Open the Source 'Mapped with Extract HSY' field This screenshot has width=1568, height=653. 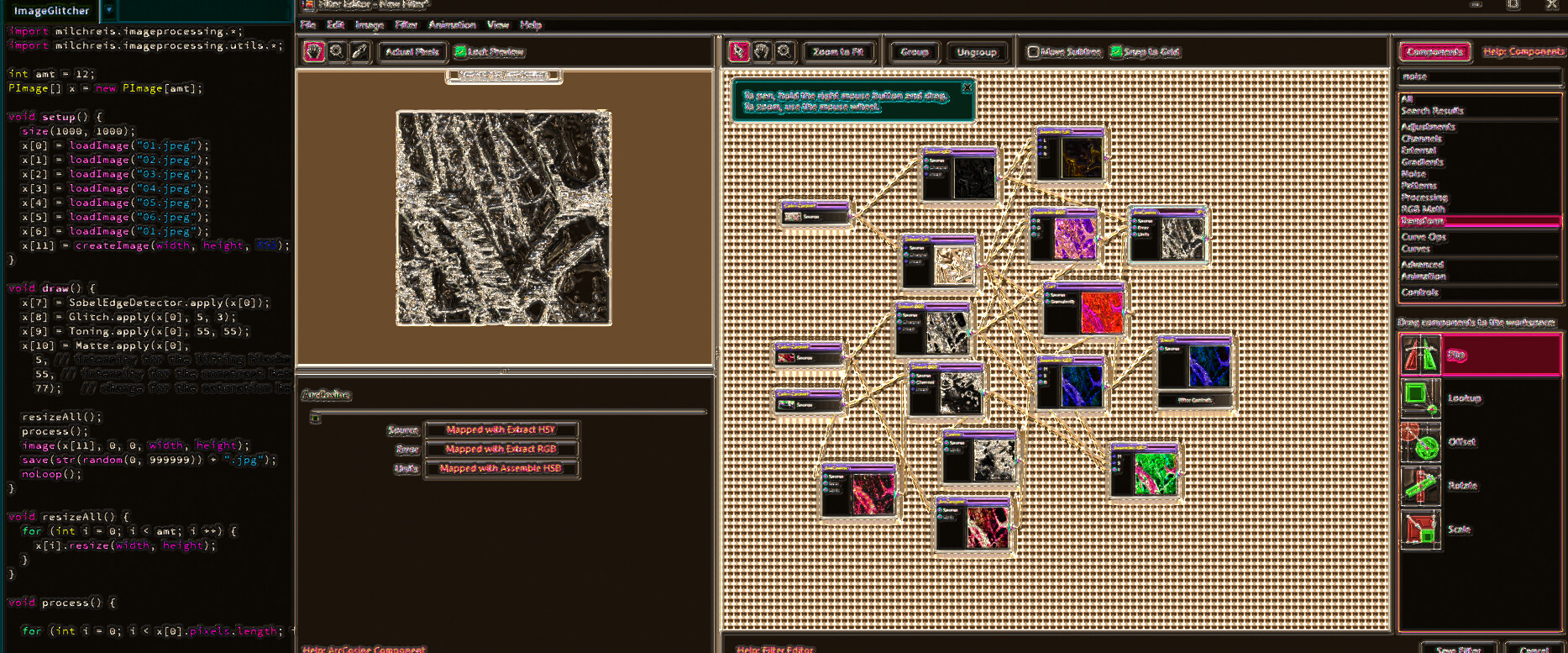click(x=501, y=429)
